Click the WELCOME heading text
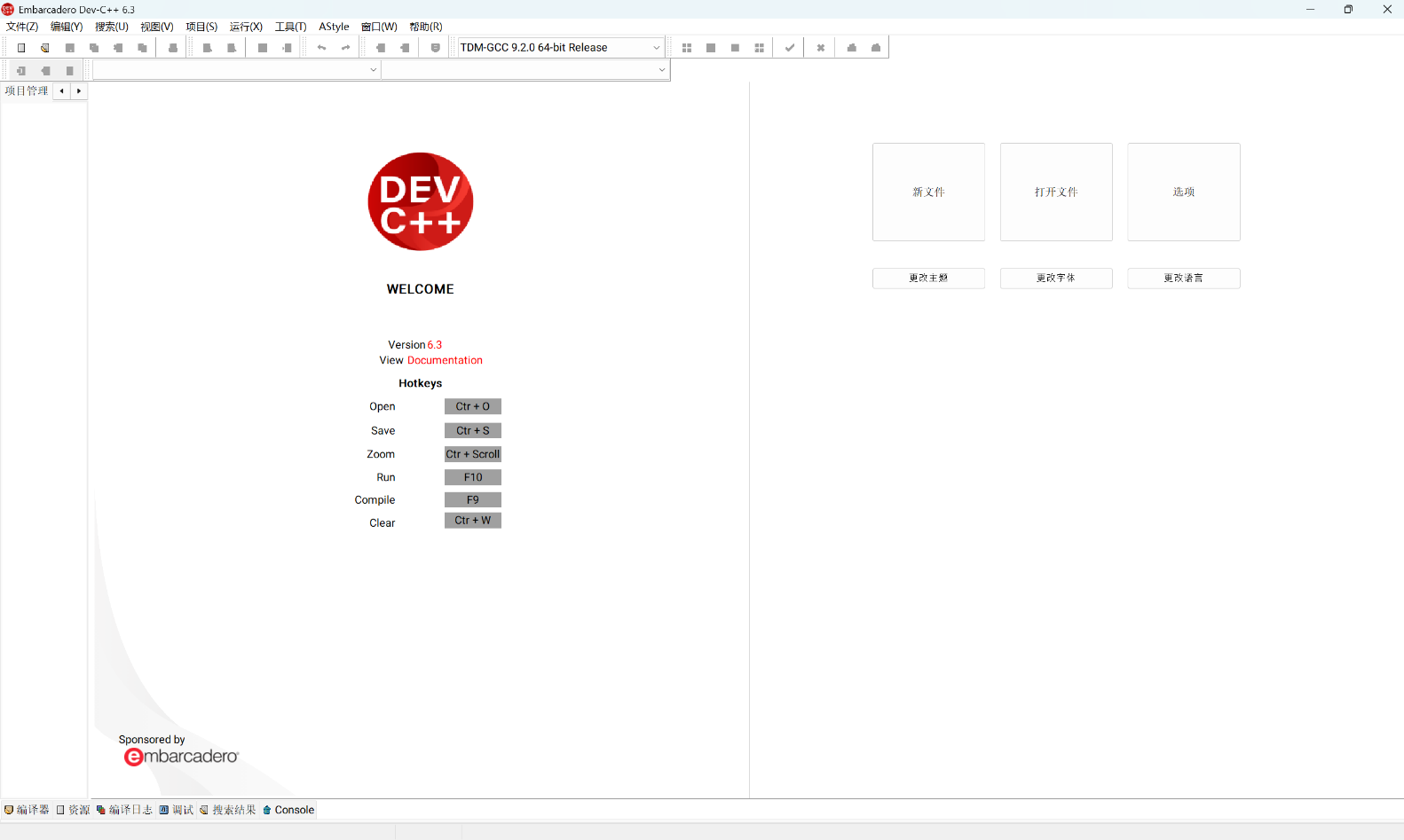This screenshot has height=840, width=1404. (x=421, y=289)
